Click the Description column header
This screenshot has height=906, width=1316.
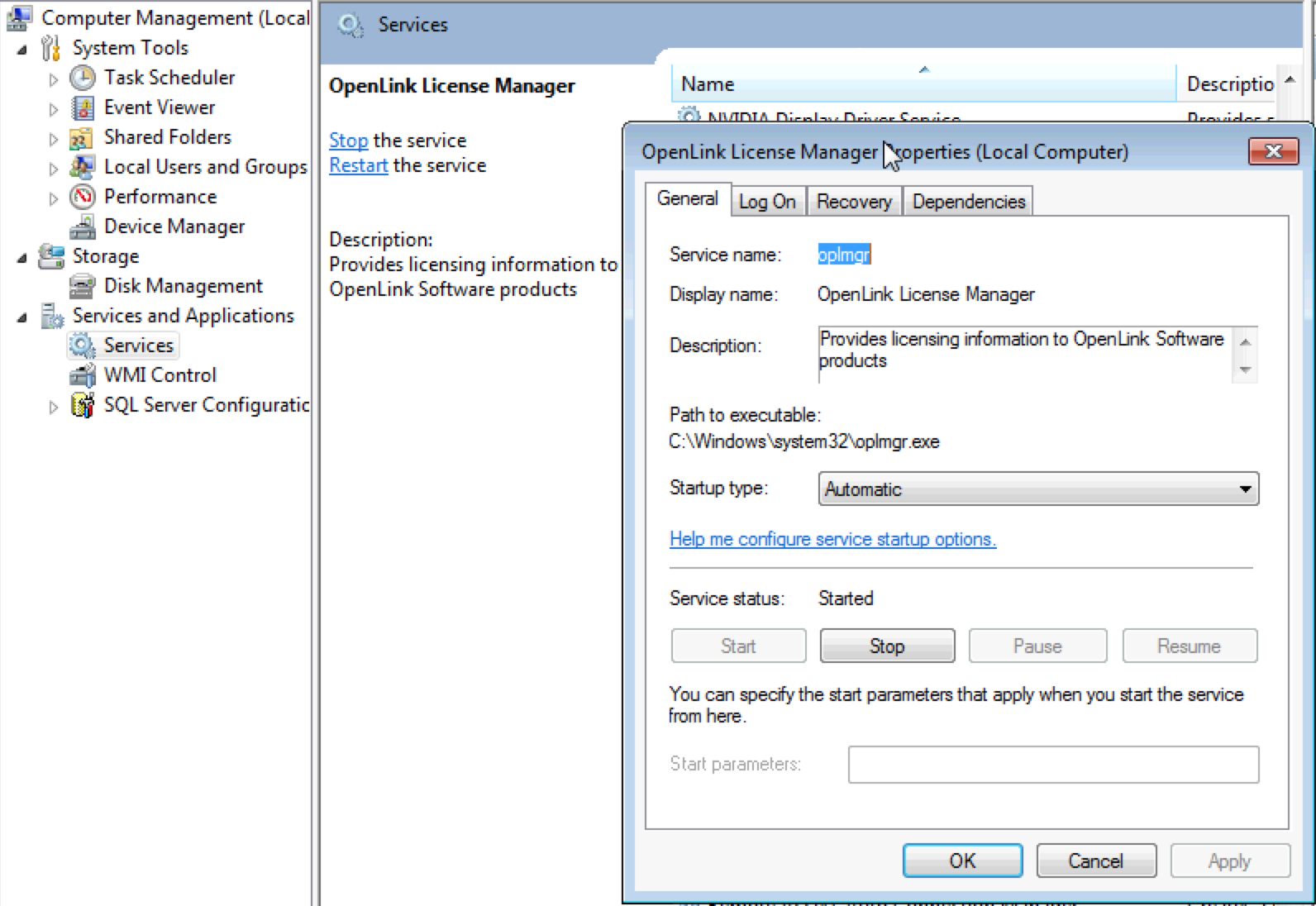click(x=1227, y=83)
